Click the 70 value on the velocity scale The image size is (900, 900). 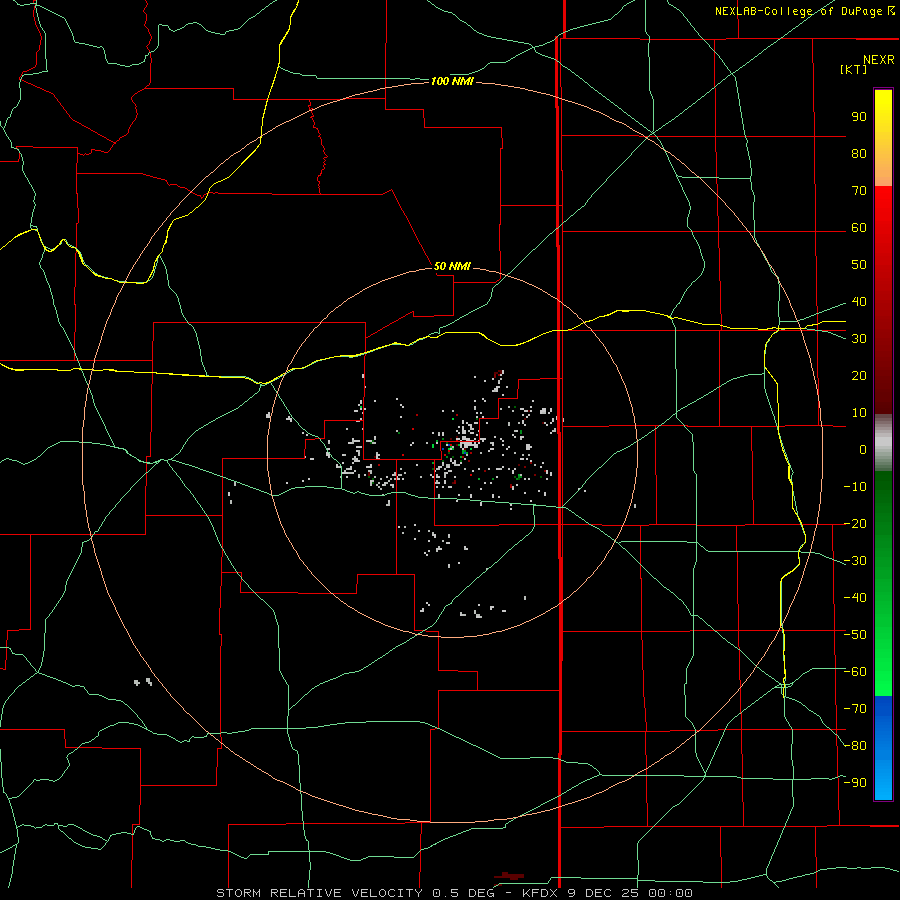click(859, 191)
